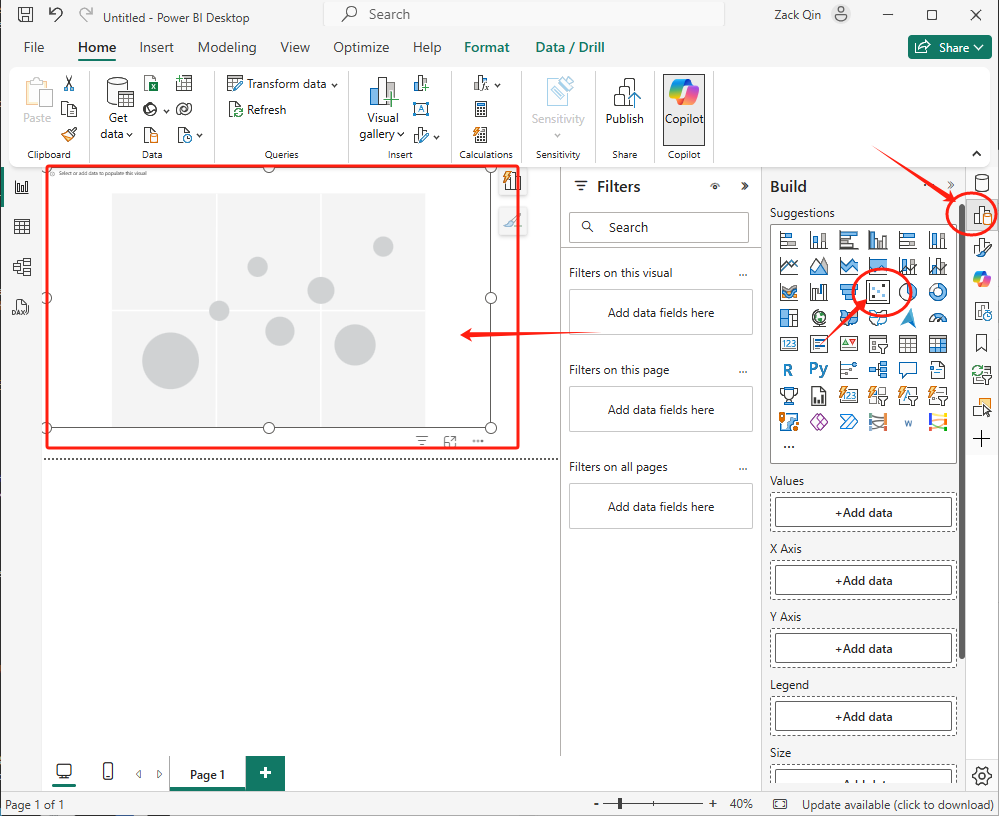
Task: Click the Cut scissors icon
Action: (x=69, y=83)
